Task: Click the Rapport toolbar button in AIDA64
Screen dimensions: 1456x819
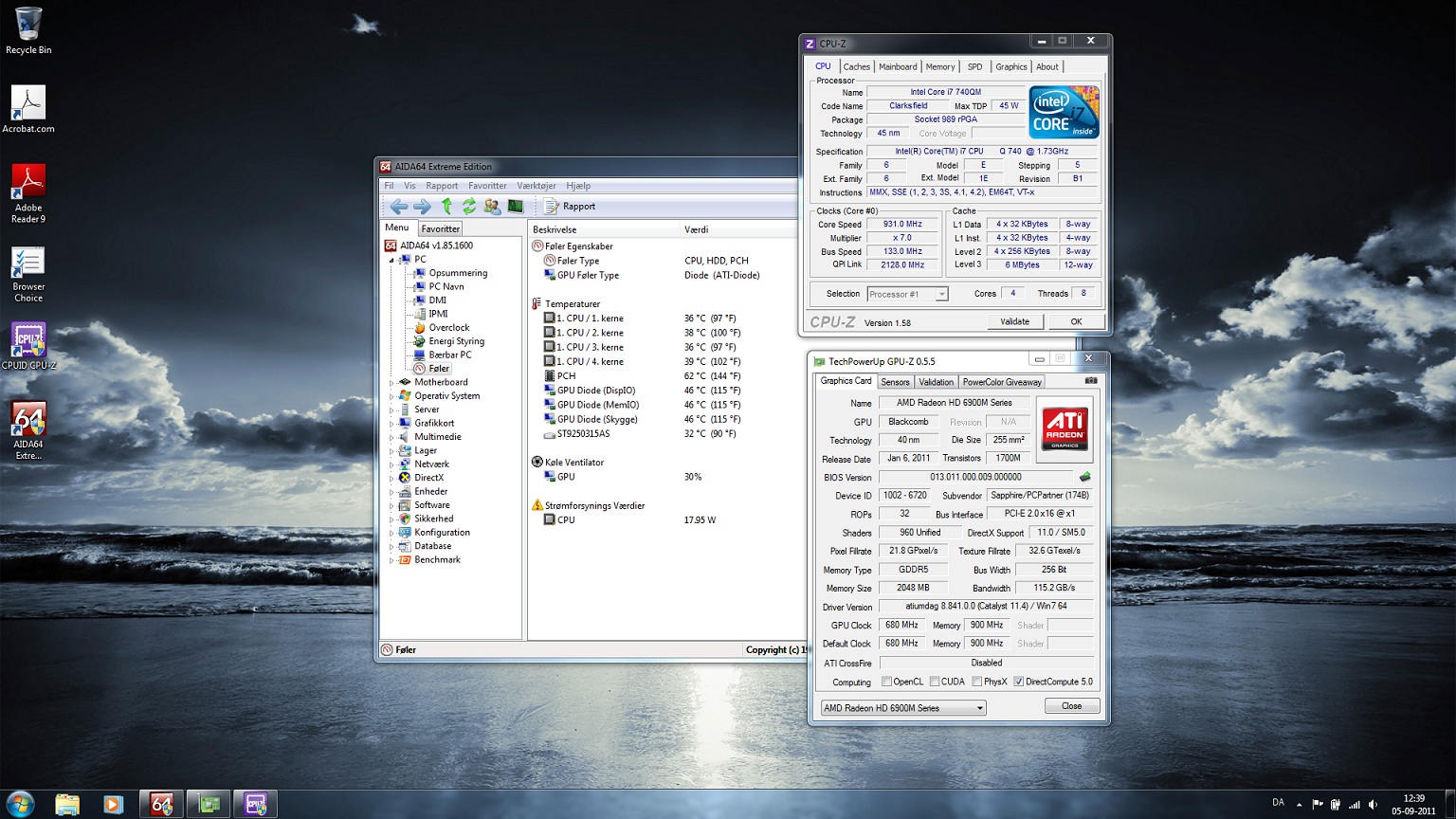Action: coord(571,207)
